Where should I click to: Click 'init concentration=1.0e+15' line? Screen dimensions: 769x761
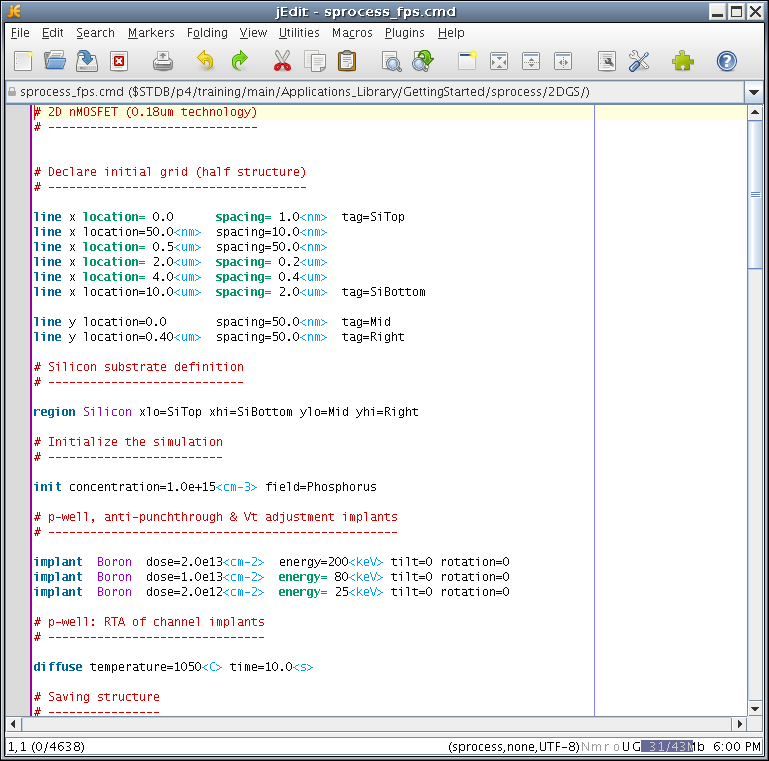205,487
